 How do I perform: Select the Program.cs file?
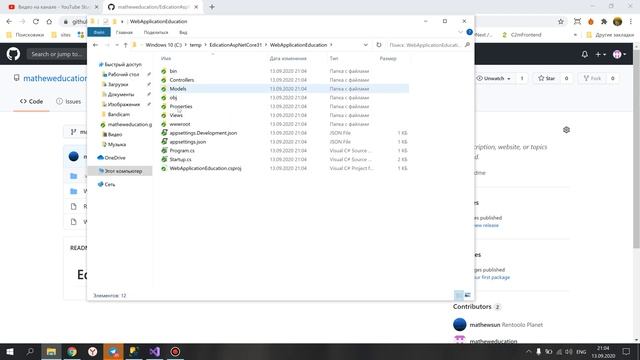click(182, 151)
